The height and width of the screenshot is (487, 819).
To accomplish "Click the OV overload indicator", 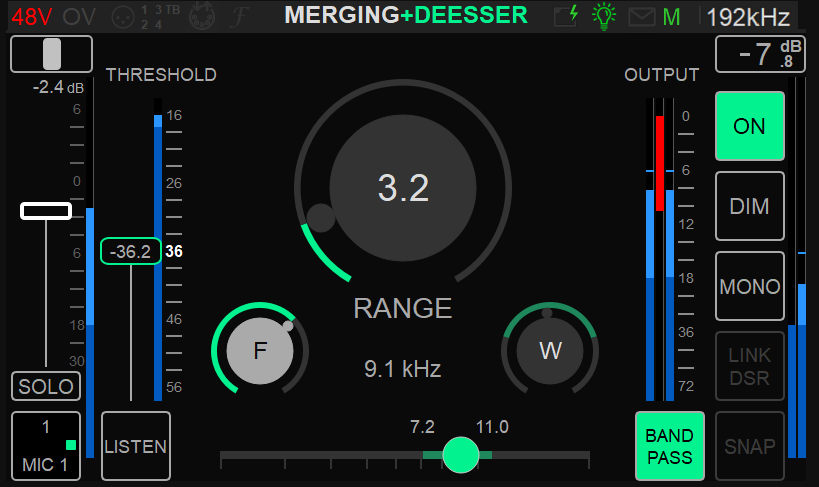I will pyautogui.click(x=80, y=16).
